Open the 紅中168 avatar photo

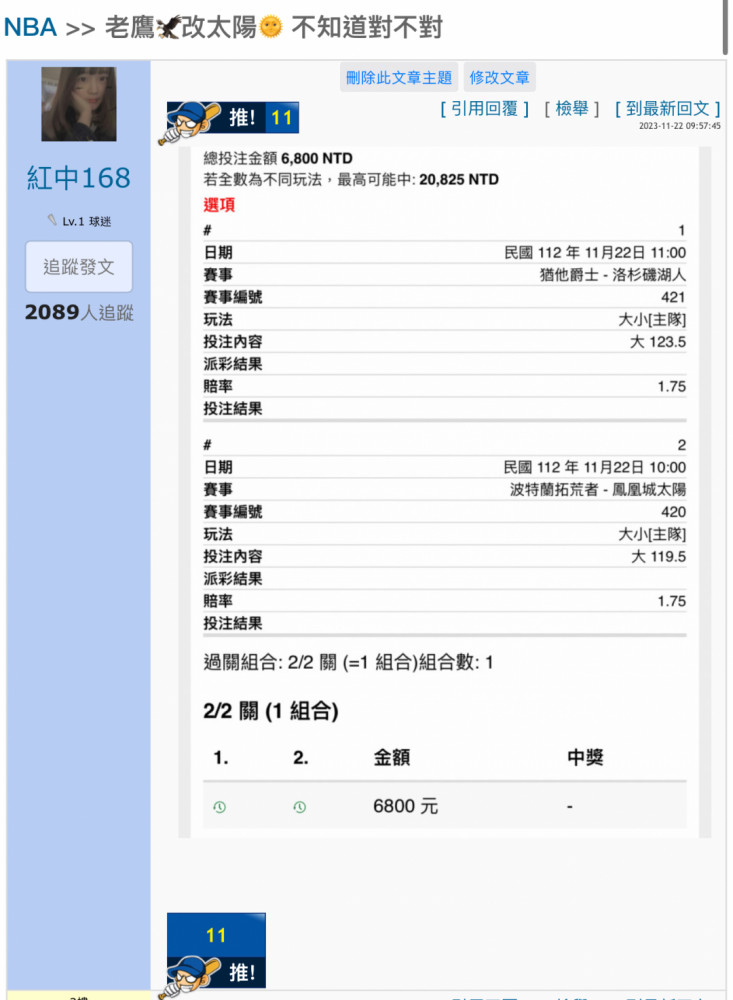click(78, 104)
